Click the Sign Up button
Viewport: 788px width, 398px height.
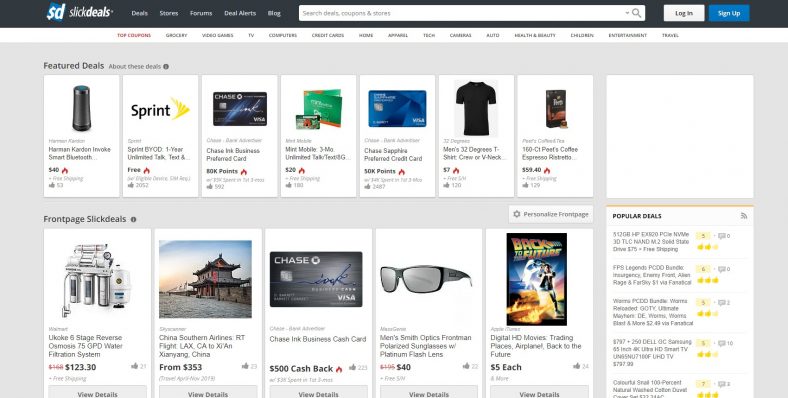pyautogui.click(x=729, y=13)
